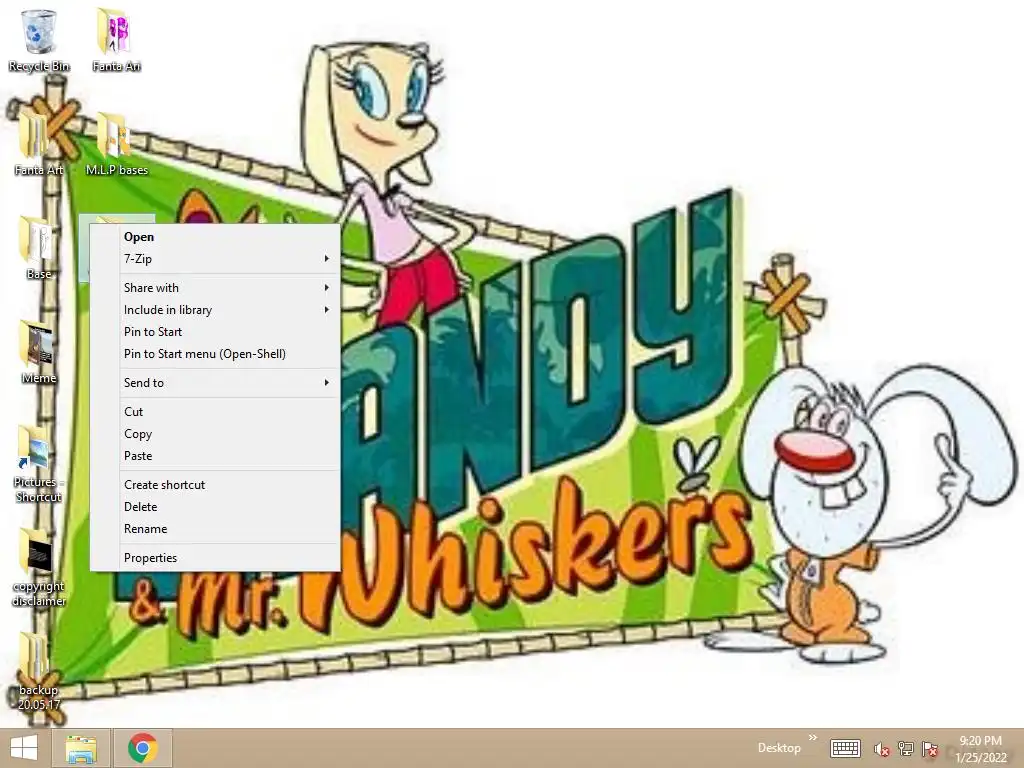This screenshot has width=1024, height=768.
Task: Open the Action Center flag icon
Action: pos(930,749)
